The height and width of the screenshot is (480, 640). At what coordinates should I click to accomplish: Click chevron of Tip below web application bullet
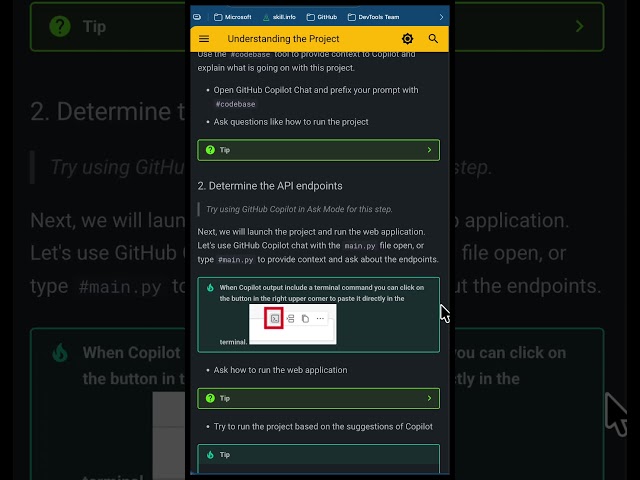429,398
